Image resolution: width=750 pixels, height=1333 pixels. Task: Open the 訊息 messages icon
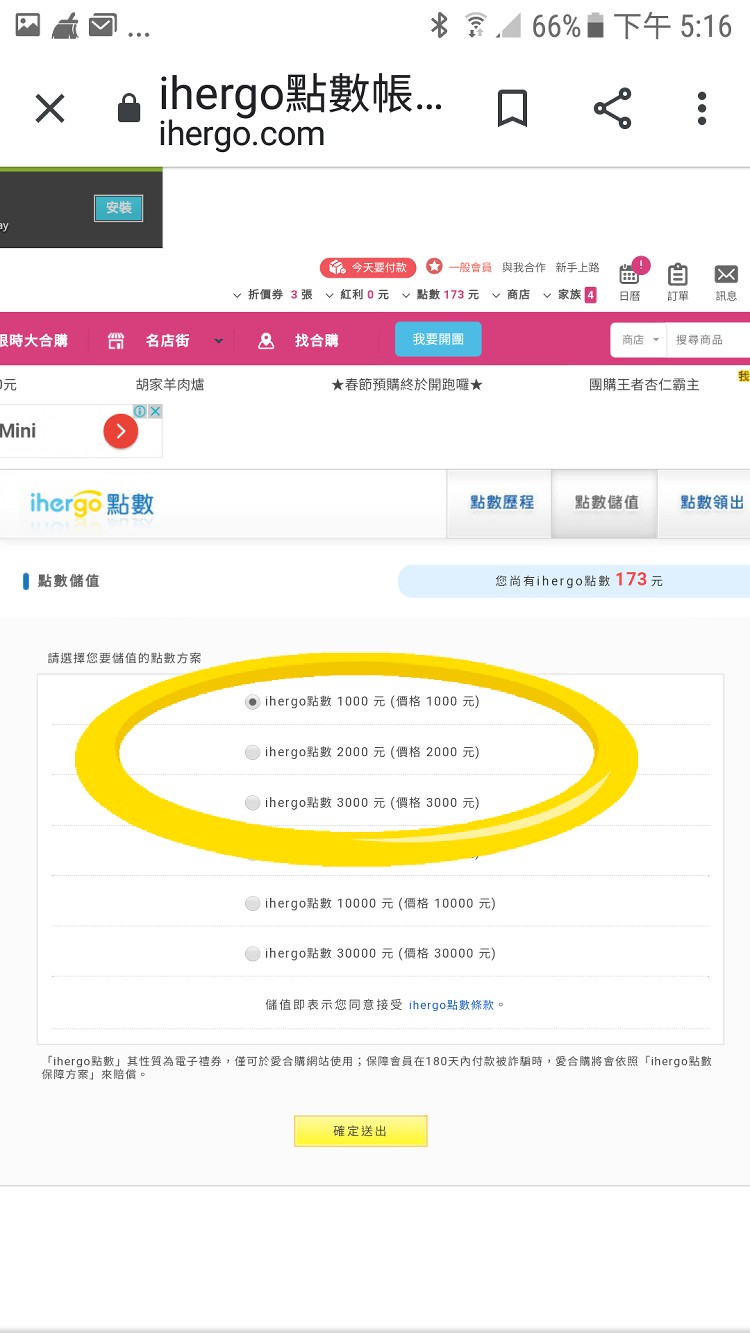[726, 280]
